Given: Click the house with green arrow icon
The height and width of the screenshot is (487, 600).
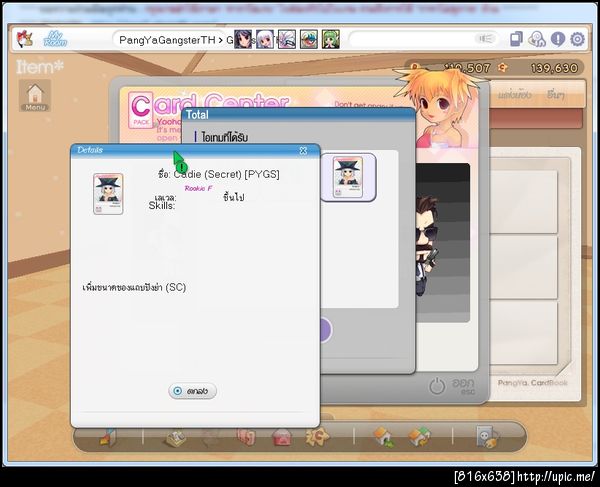Looking at the screenshot, I should pyautogui.click(x=383, y=437).
